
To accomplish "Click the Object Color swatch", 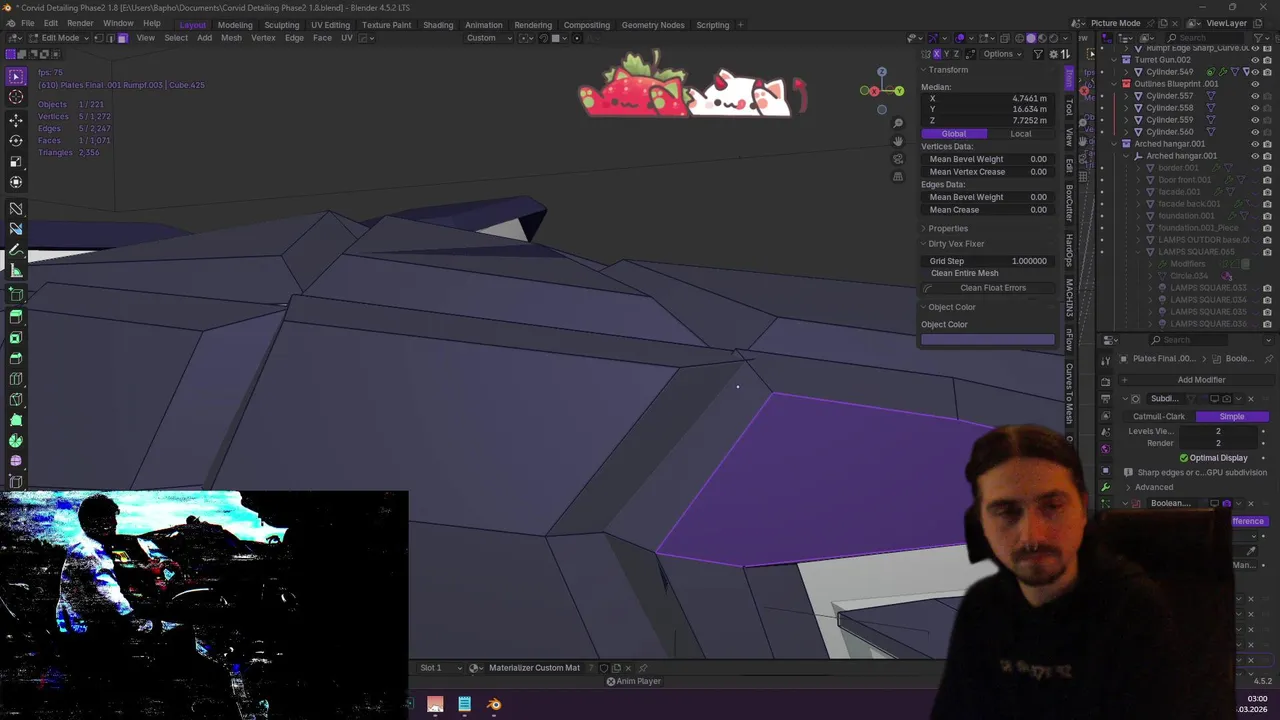I will coord(988,340).
